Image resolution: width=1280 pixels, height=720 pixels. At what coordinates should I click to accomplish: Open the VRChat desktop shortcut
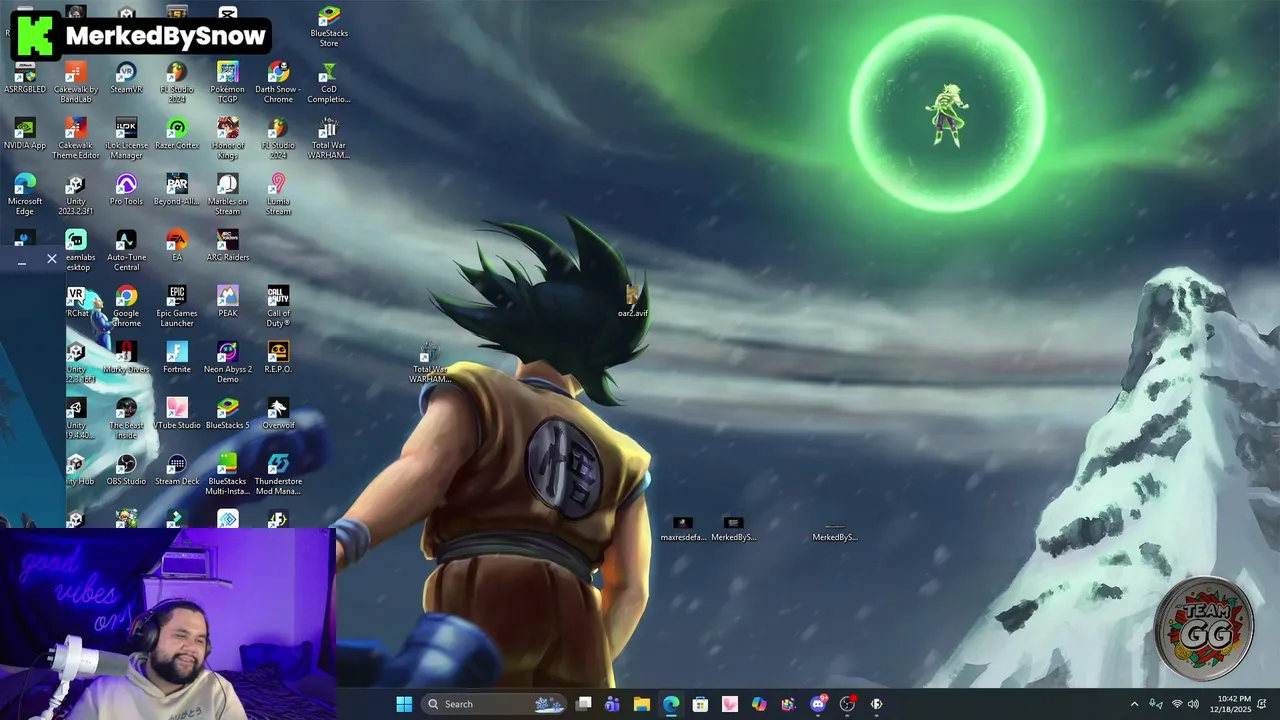click(x=77, y=302)
